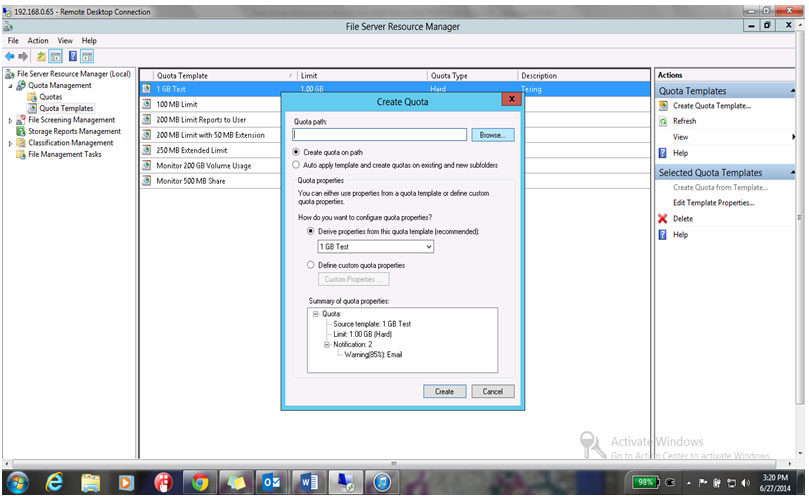Click the Show/Hide Console Tree toolbar icon
This screenshot has height=500, width=809.
coord(55,56)
